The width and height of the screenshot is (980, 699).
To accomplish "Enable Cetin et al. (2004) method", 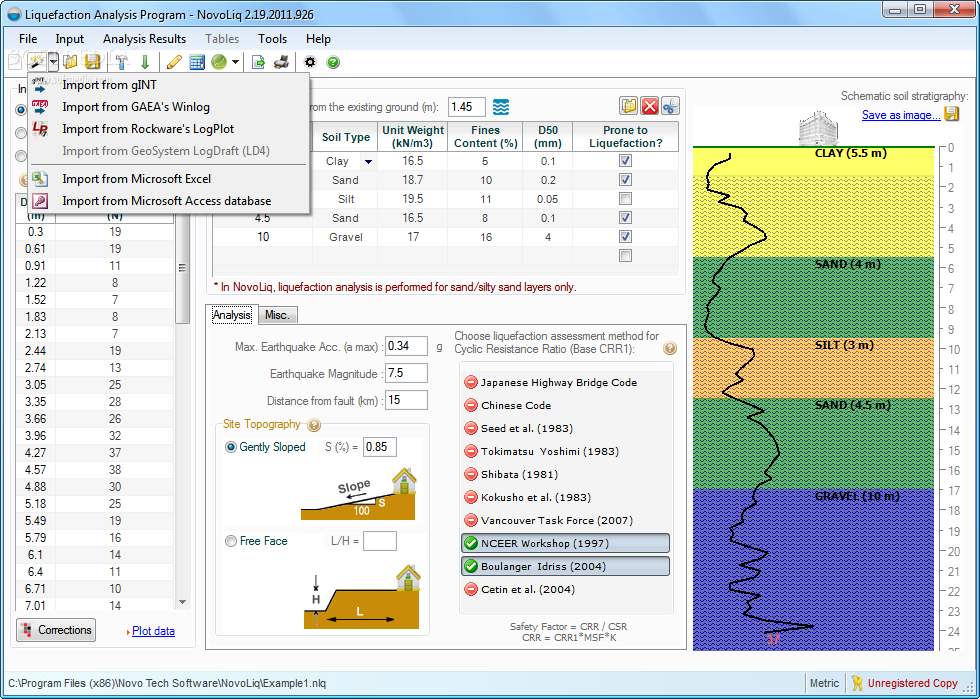I will click(566, 590).
